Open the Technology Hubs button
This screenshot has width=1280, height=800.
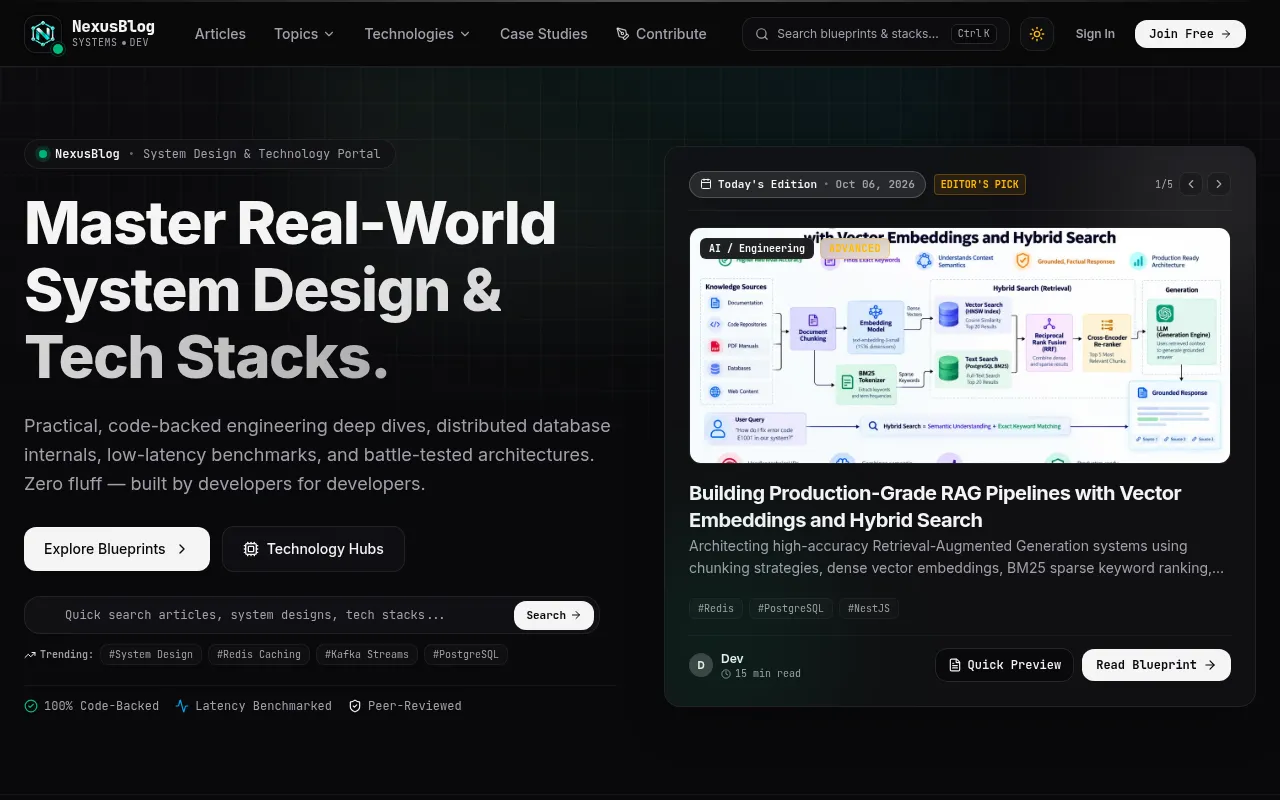tap(313, 549)
